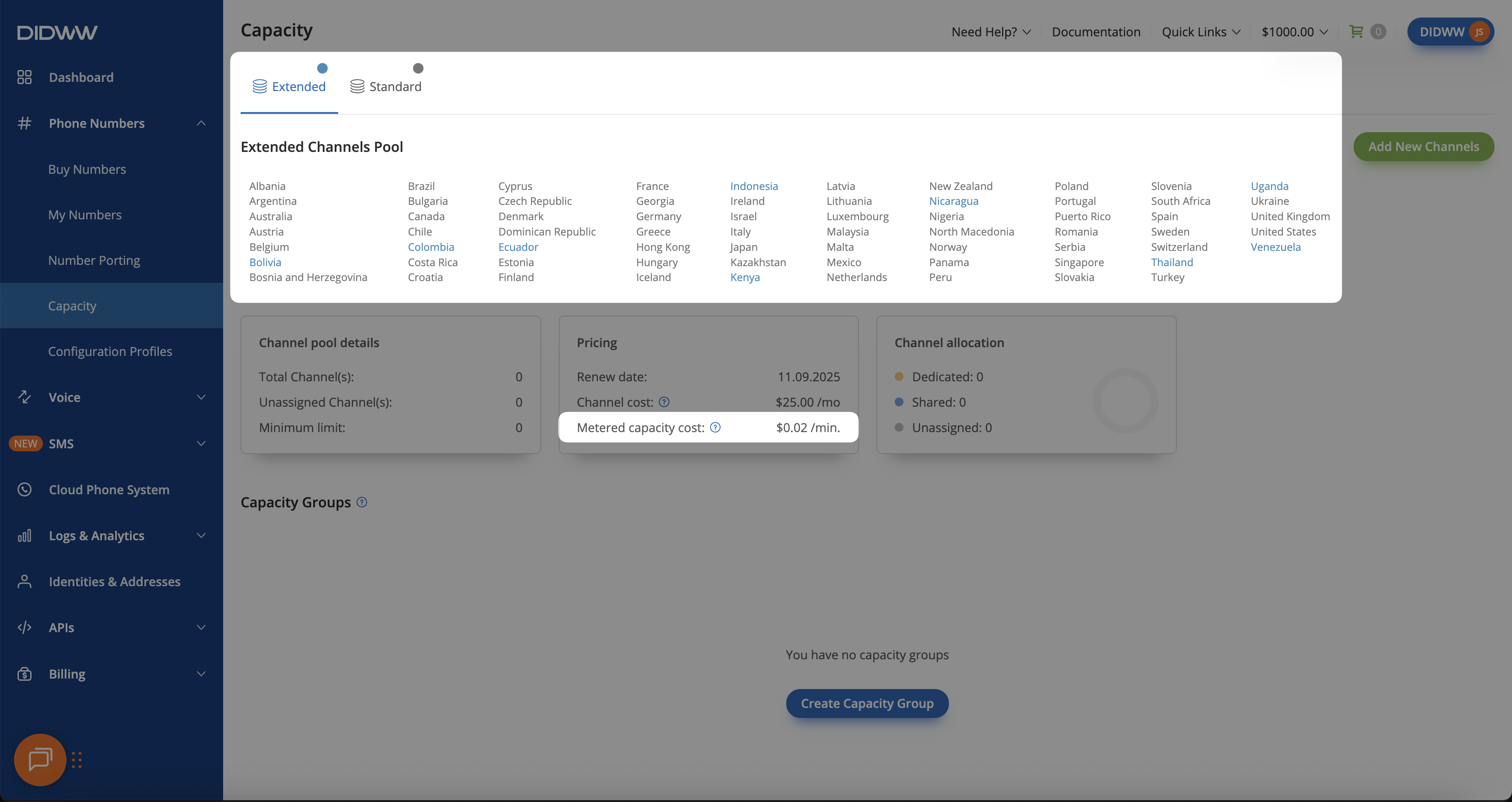
Task: Click the Billing wallet icon
Action: tap(24, 673)
